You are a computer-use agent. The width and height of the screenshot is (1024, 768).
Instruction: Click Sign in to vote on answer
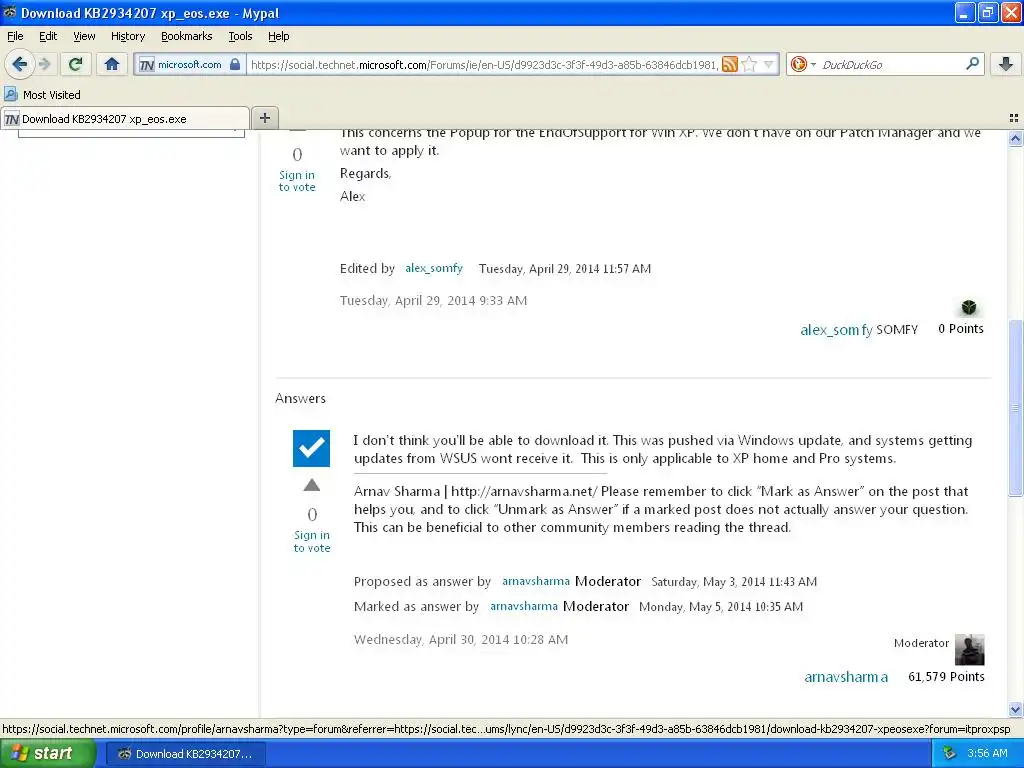pyautogui.click(x=312, y=541)
